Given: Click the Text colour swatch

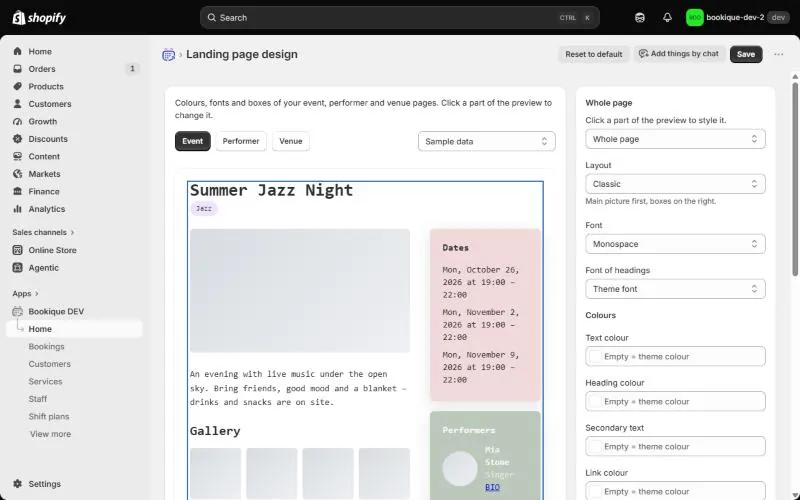Looking at the screenshot, I should tap(595, 357).
